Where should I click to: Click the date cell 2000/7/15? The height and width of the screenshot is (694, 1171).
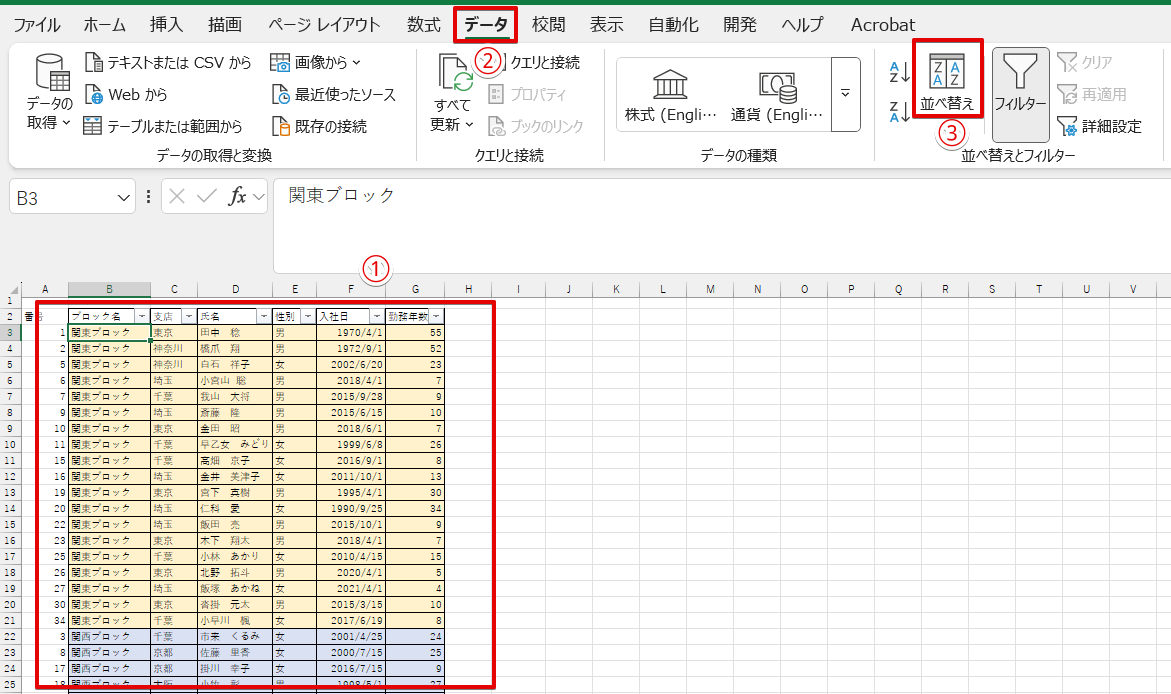(x=351, y=652)
